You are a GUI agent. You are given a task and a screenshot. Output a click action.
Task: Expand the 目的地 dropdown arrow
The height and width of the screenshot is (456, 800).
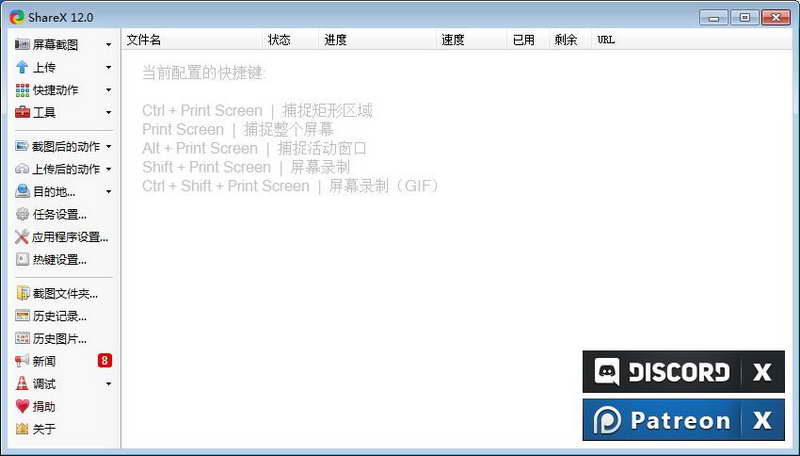tap(108, 192)
